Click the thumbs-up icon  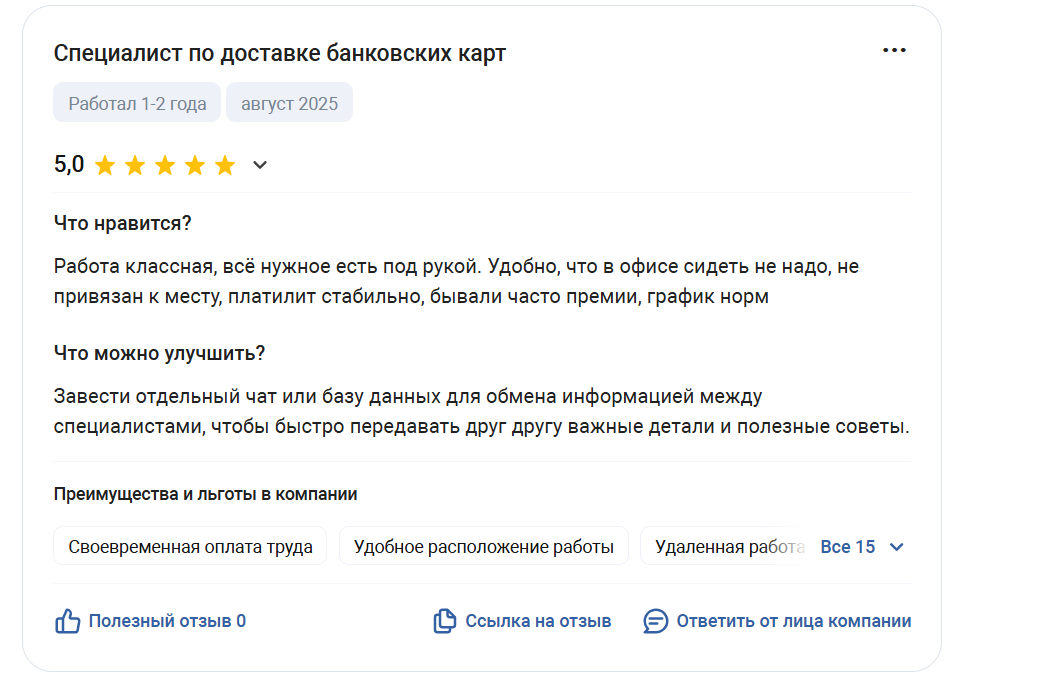coord(67,621)
